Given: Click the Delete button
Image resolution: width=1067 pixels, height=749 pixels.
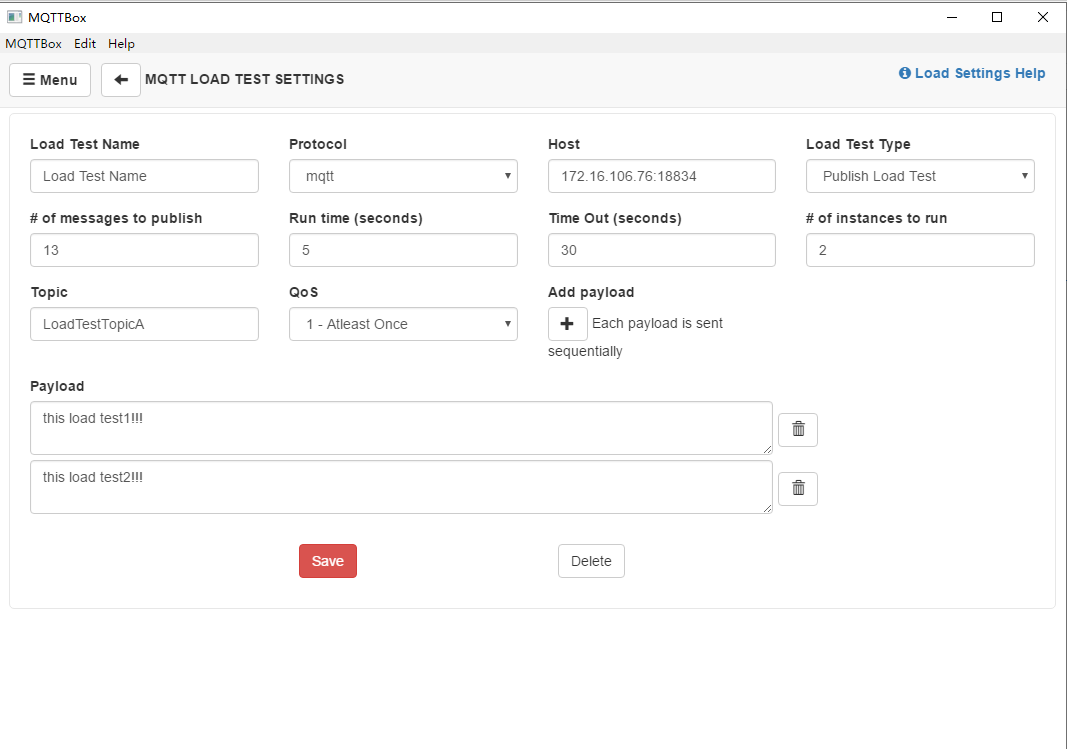Looking at the screenshot, I should [591, 561].
